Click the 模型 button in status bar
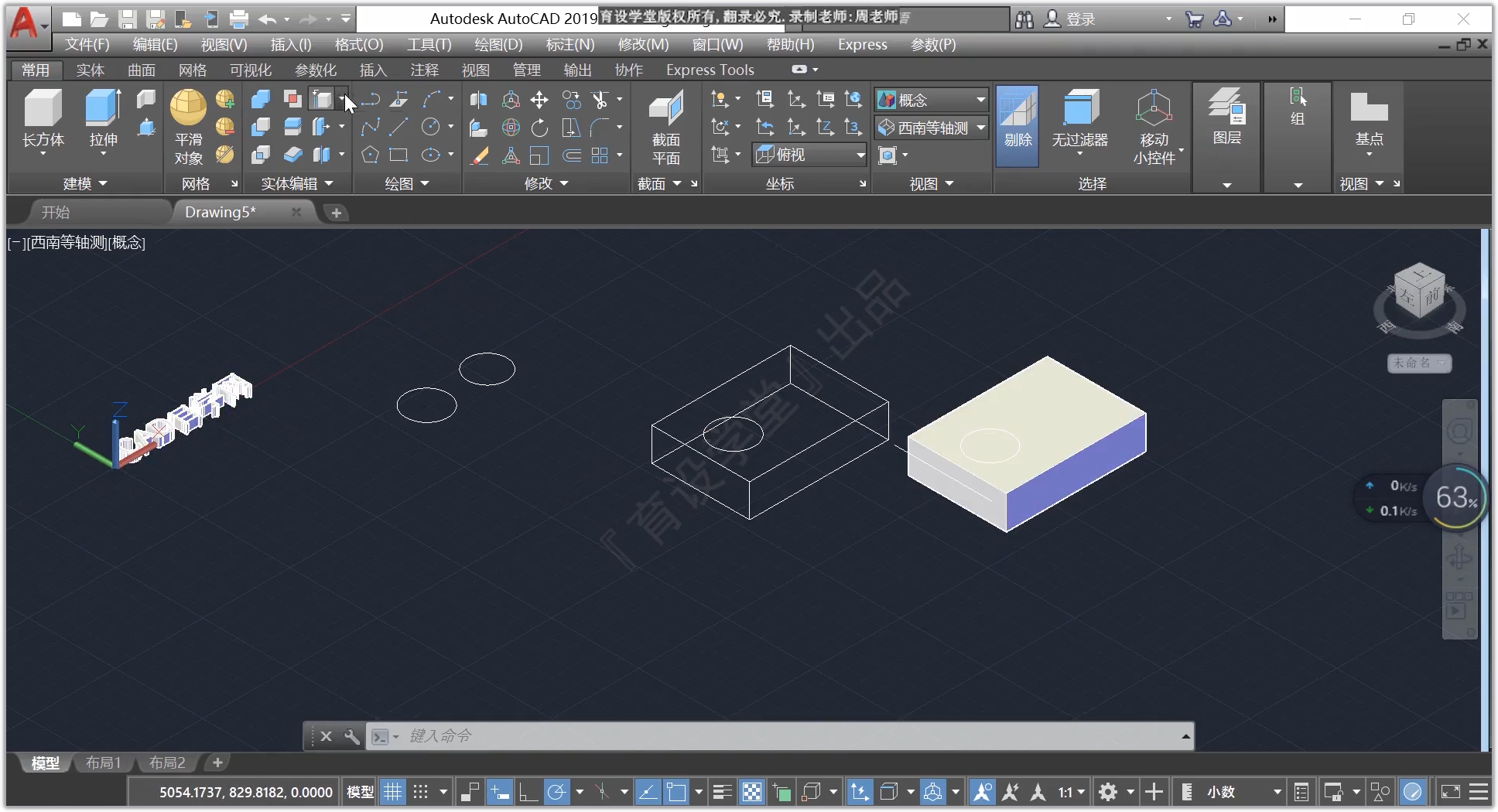Image resolution: width=1498 pixels, height=812 pixels. (x=360, y=792)
